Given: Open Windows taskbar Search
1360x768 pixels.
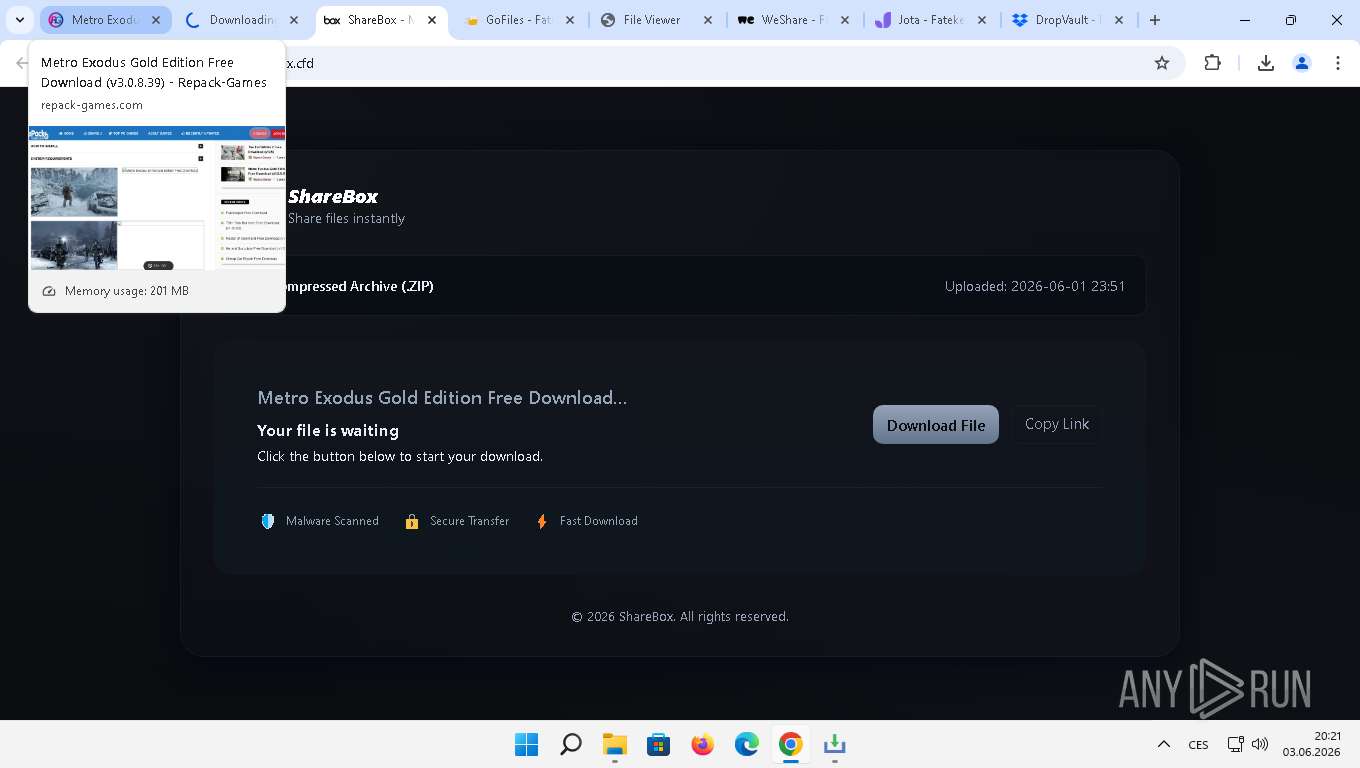Looking at the screenshot, I should pos(570,745).
